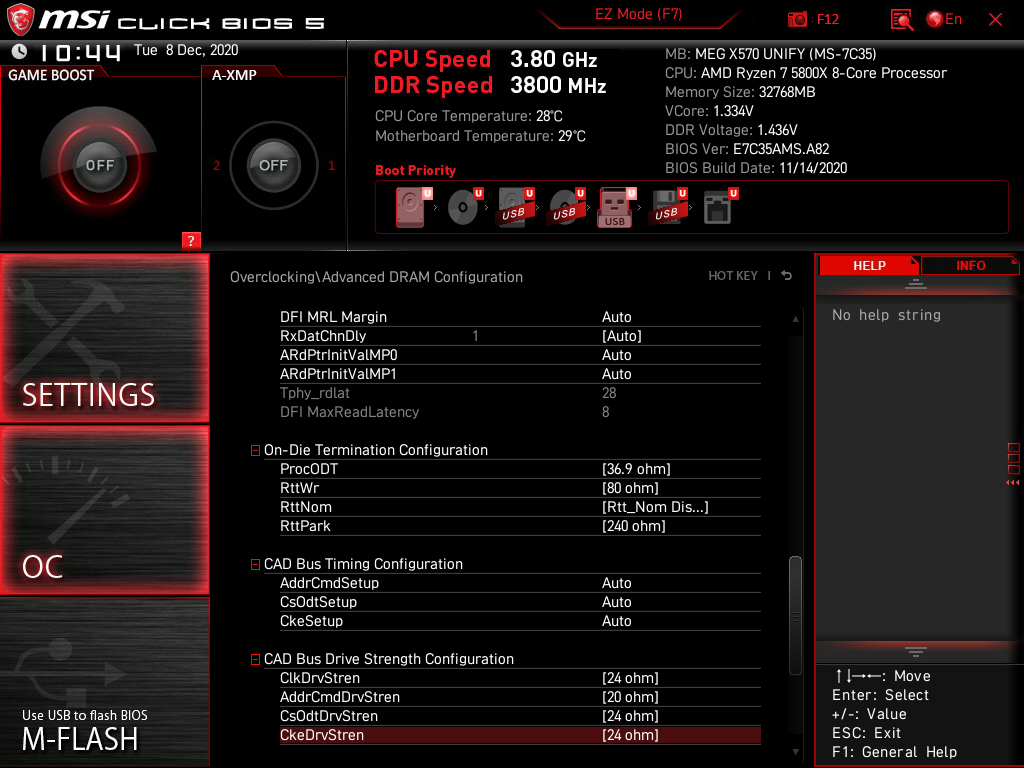Screen dimensions: 1024x768
Task: Click the red arrows on right edge
Action: pyautogui.click(x=1012, y=483)
